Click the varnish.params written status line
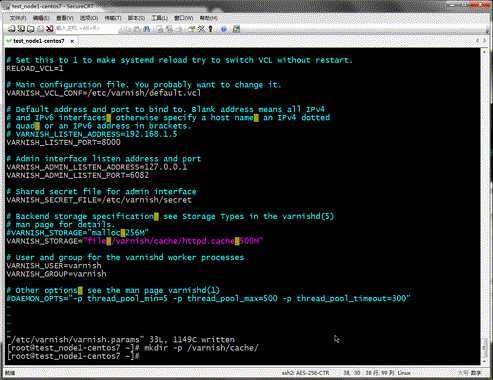The width and height of the screenshot is (493, 380). point(120,340)
